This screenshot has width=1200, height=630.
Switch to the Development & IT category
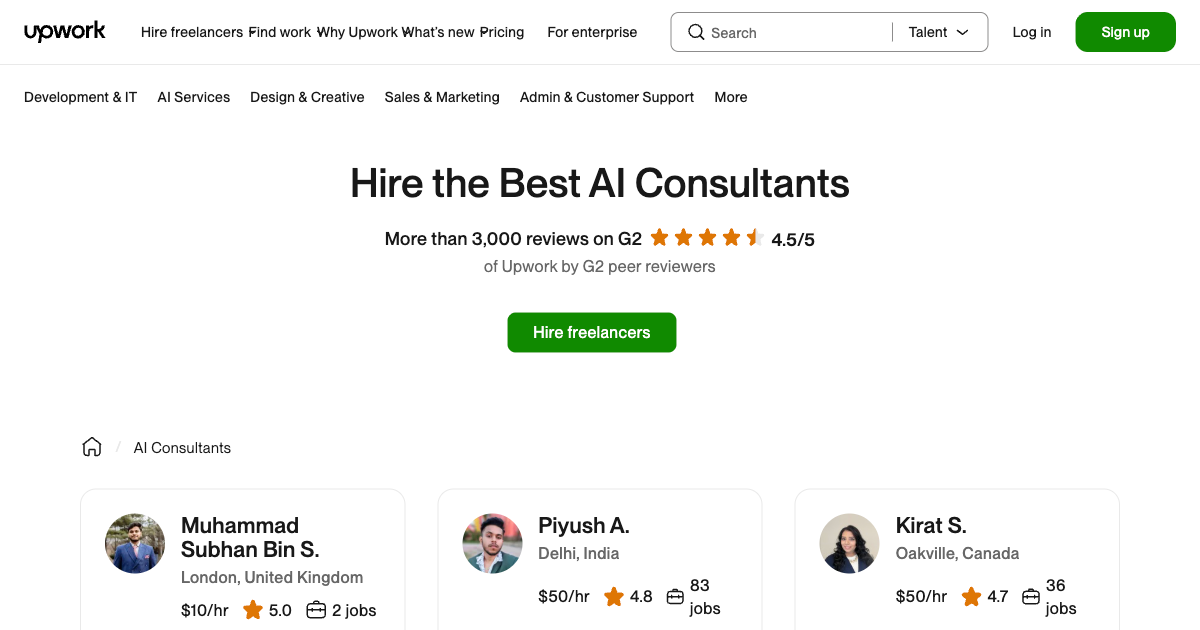point(80,97)
